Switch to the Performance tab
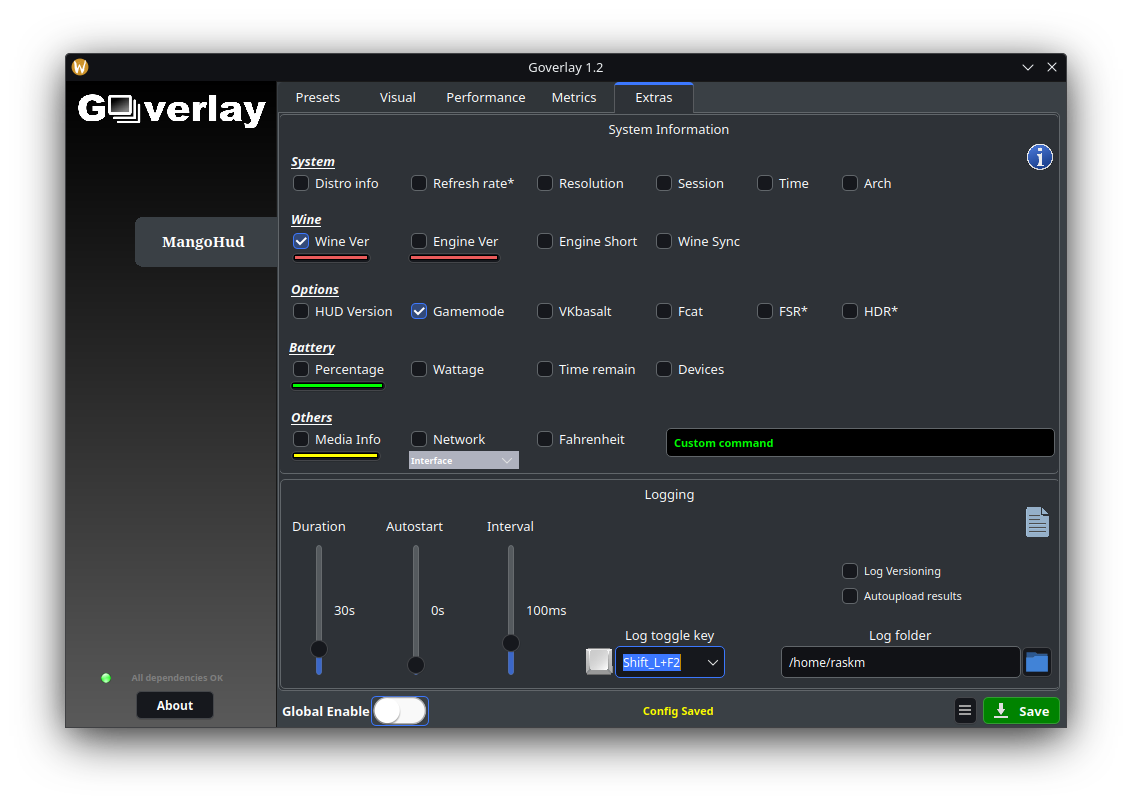The image size is (1132, 805). pos(485,97)
